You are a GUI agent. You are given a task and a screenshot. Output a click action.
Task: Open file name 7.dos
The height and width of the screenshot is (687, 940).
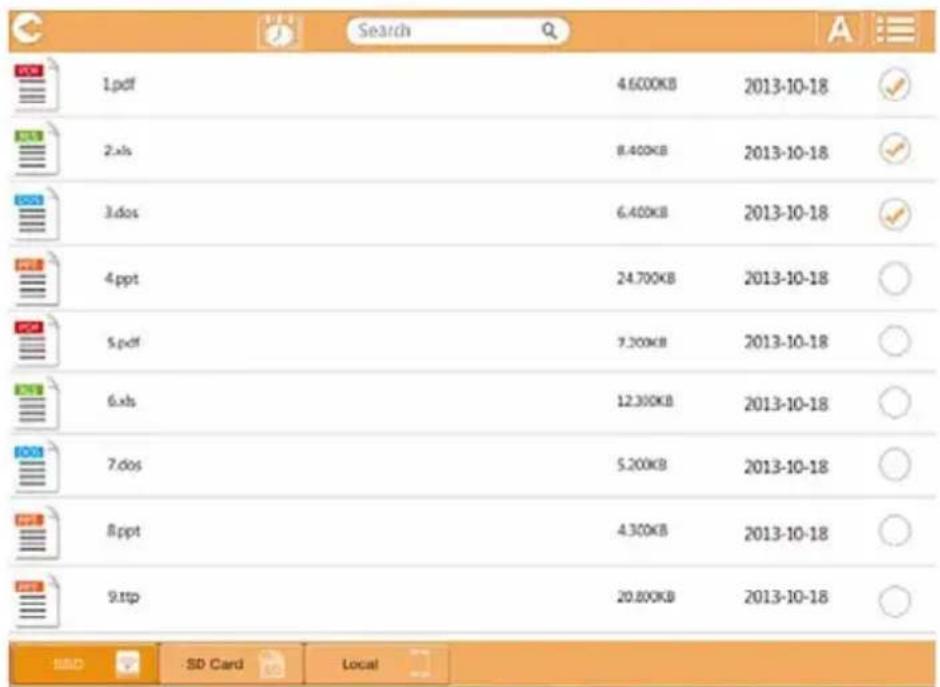coord(125,465)
